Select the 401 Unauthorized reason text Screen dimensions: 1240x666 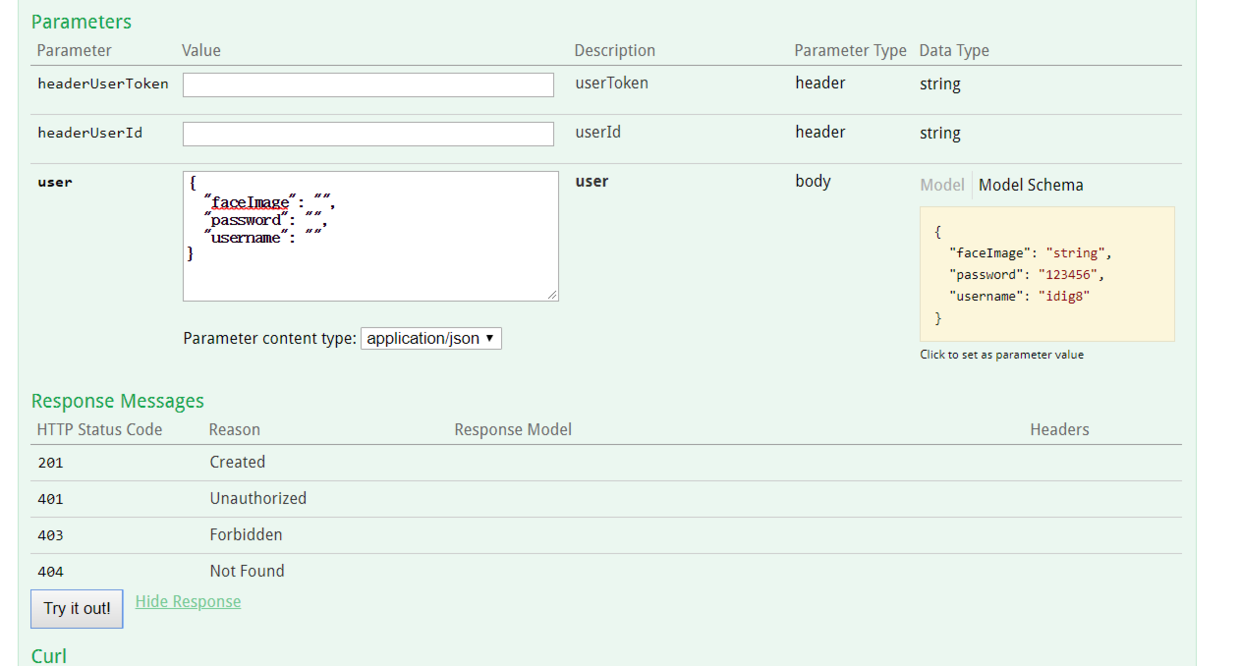(x=258, y=498)
